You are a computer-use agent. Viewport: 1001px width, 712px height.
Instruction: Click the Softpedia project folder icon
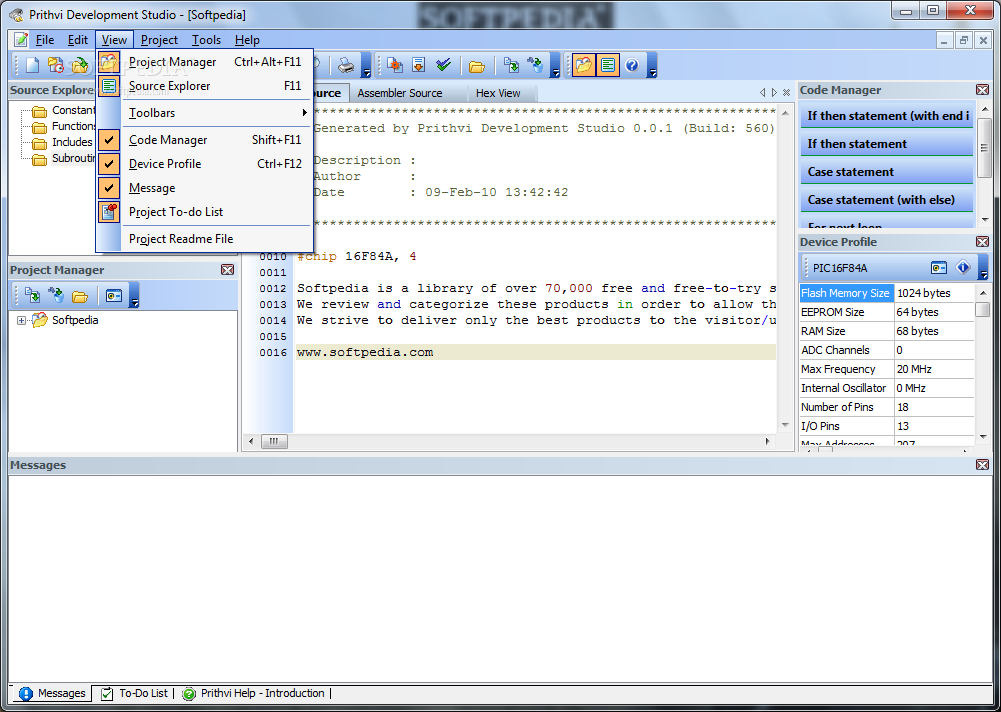pos(40,320)
